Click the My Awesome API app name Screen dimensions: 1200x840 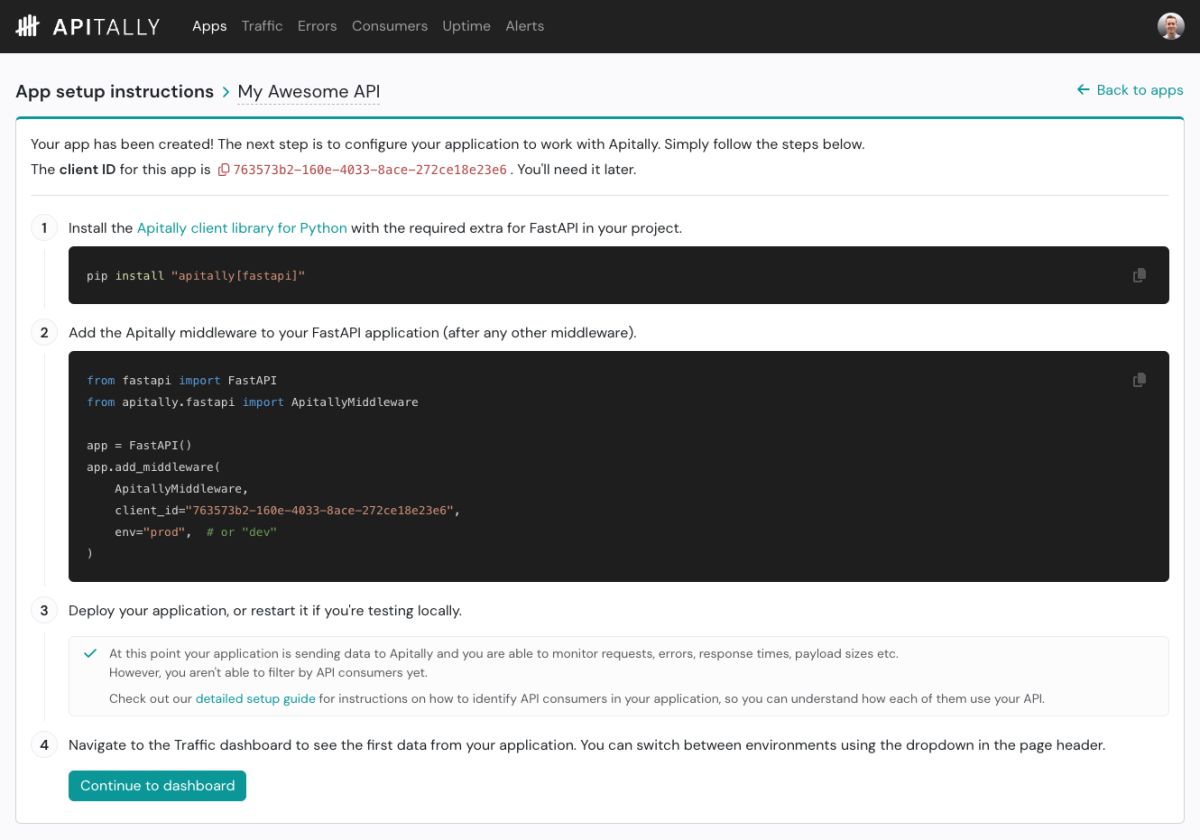point(309,92)
